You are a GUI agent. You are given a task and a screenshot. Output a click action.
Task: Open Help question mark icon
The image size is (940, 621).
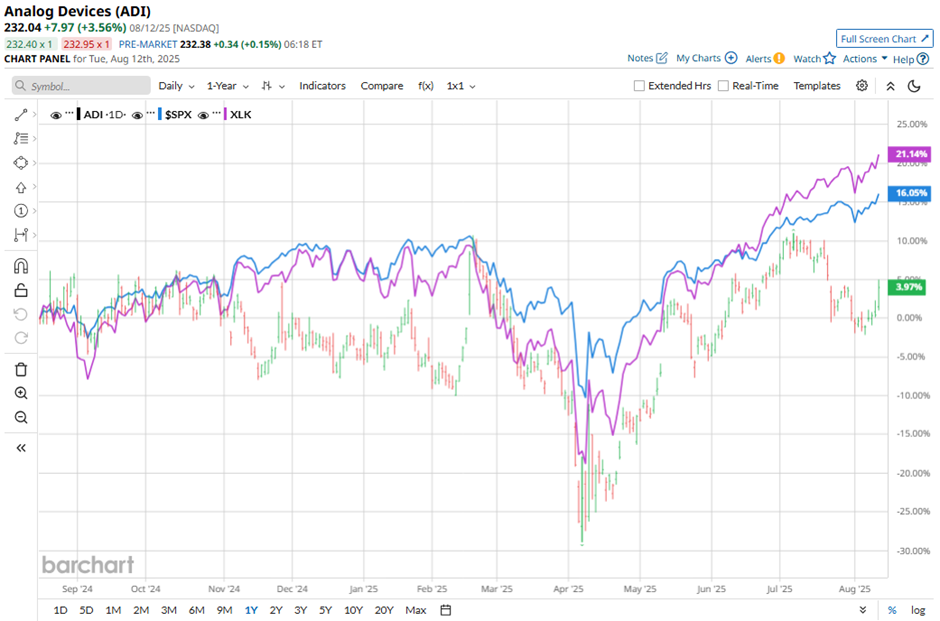pyautogui.click(x=923, y=59)
